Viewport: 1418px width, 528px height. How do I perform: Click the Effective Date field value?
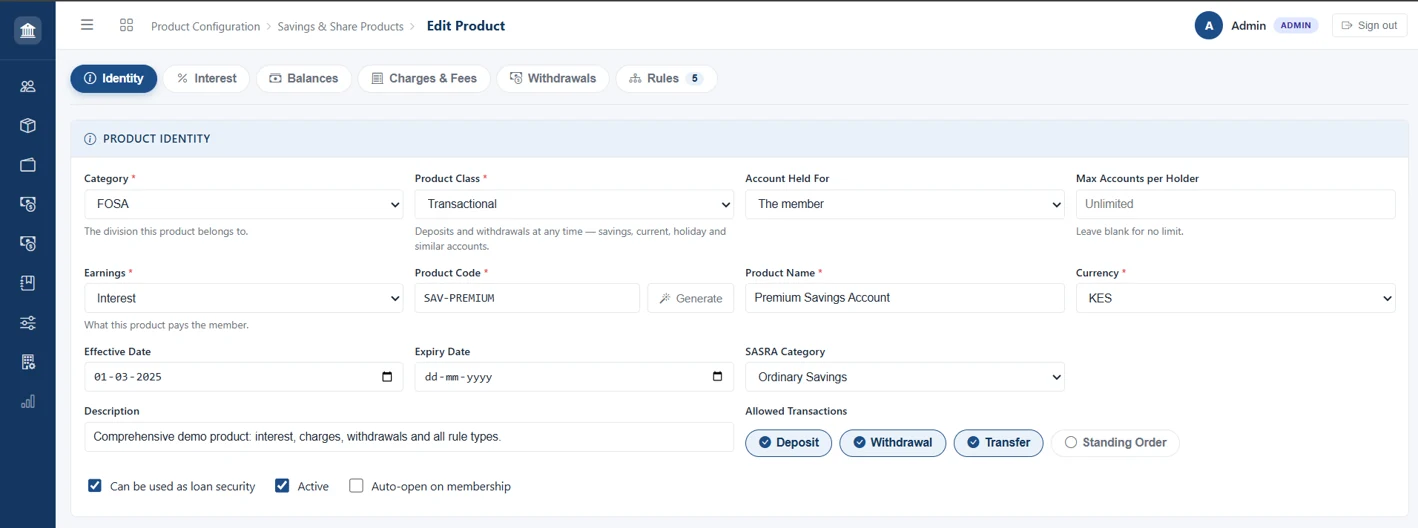[128, 377]
